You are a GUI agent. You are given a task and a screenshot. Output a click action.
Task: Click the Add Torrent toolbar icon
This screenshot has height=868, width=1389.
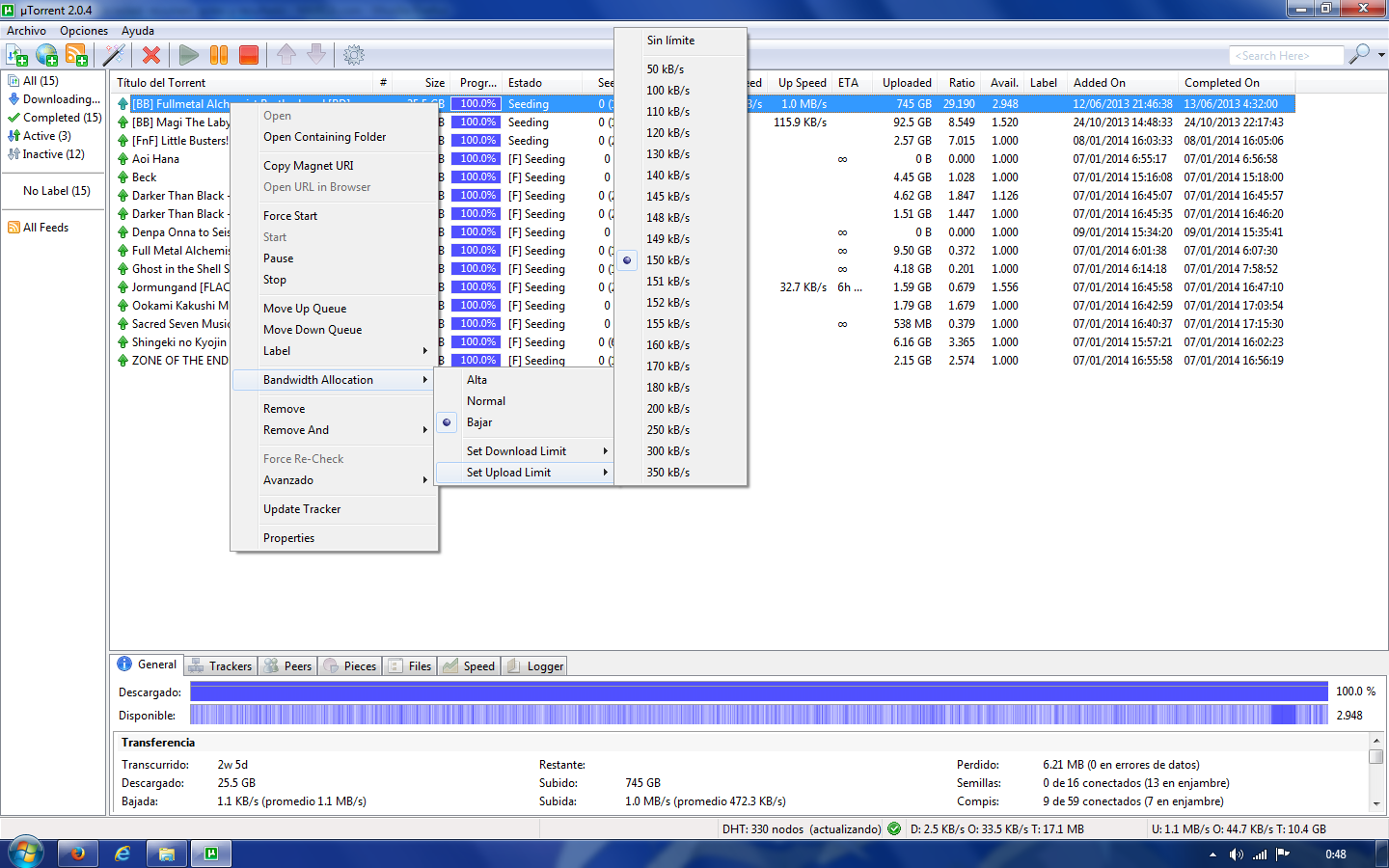coord(16,55)
